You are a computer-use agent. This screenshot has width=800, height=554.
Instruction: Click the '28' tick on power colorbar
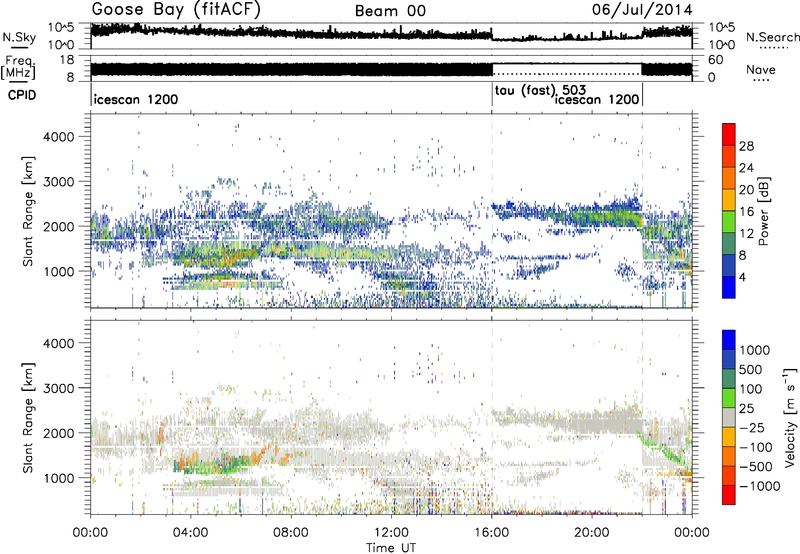click(x=746, y=146)
